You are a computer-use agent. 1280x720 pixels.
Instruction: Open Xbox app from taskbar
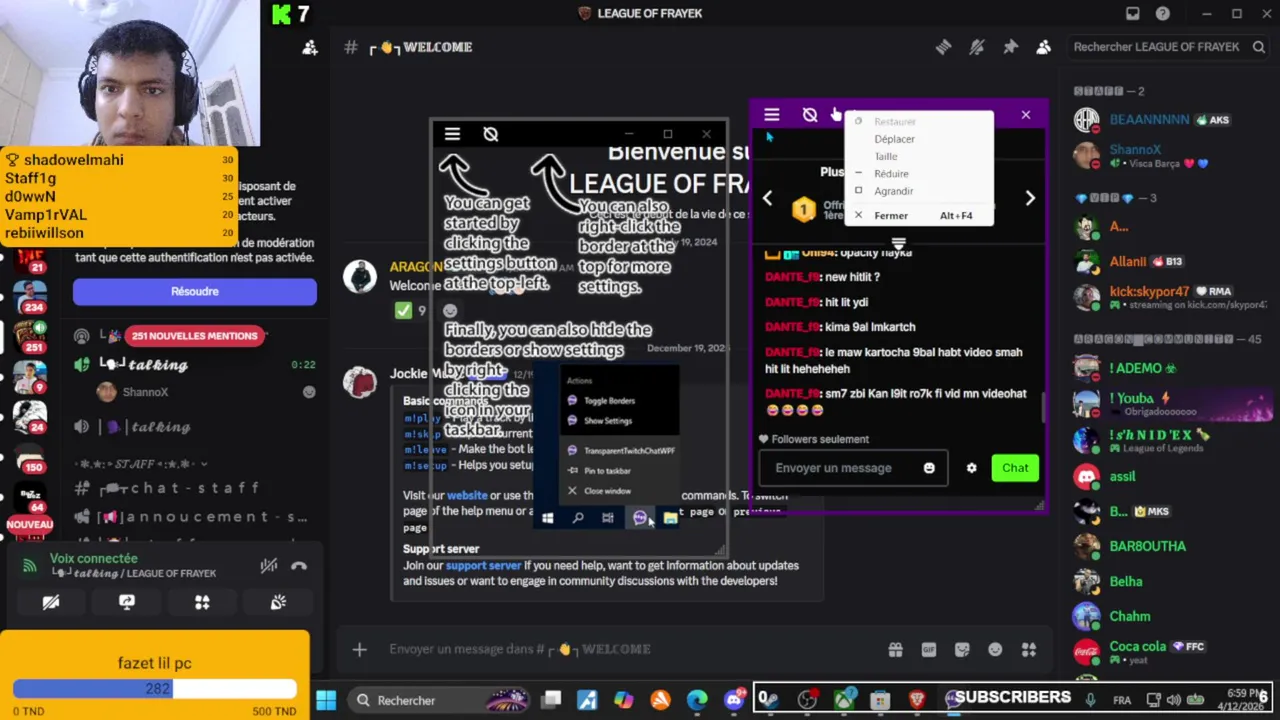pyautogui.click(x=844, y=700)
